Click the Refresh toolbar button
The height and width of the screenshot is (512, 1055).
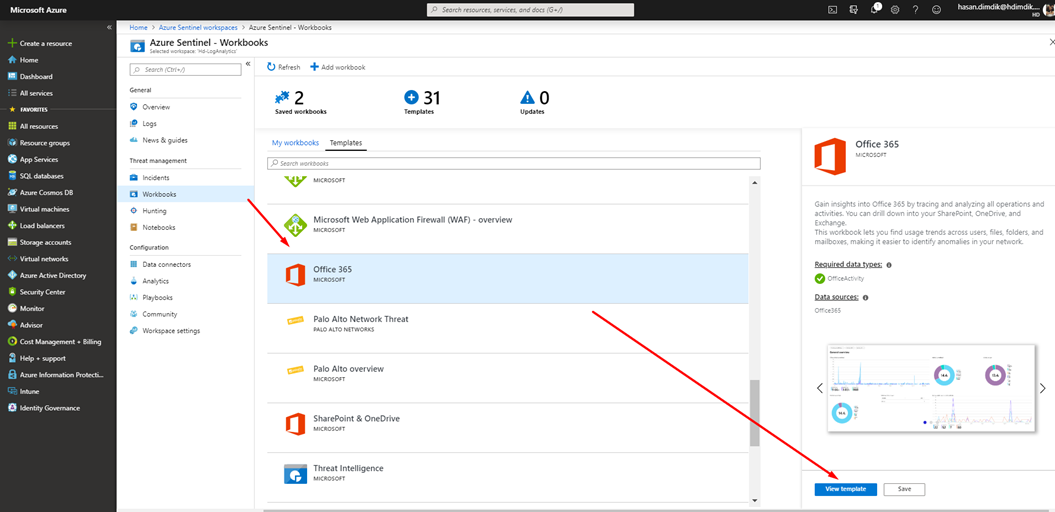[x=283, y=67]
